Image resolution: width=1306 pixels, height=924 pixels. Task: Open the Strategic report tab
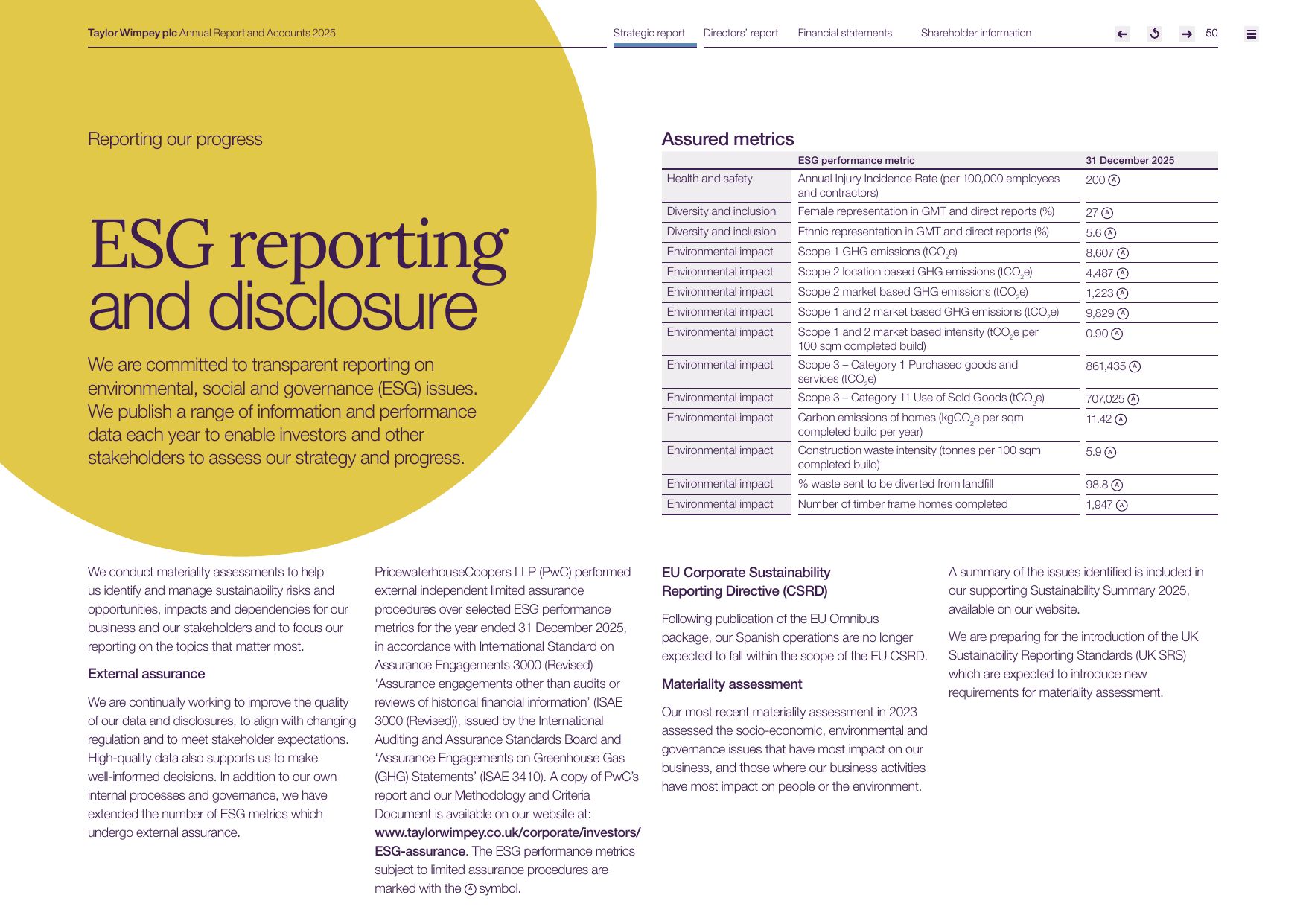coord(649,33)
